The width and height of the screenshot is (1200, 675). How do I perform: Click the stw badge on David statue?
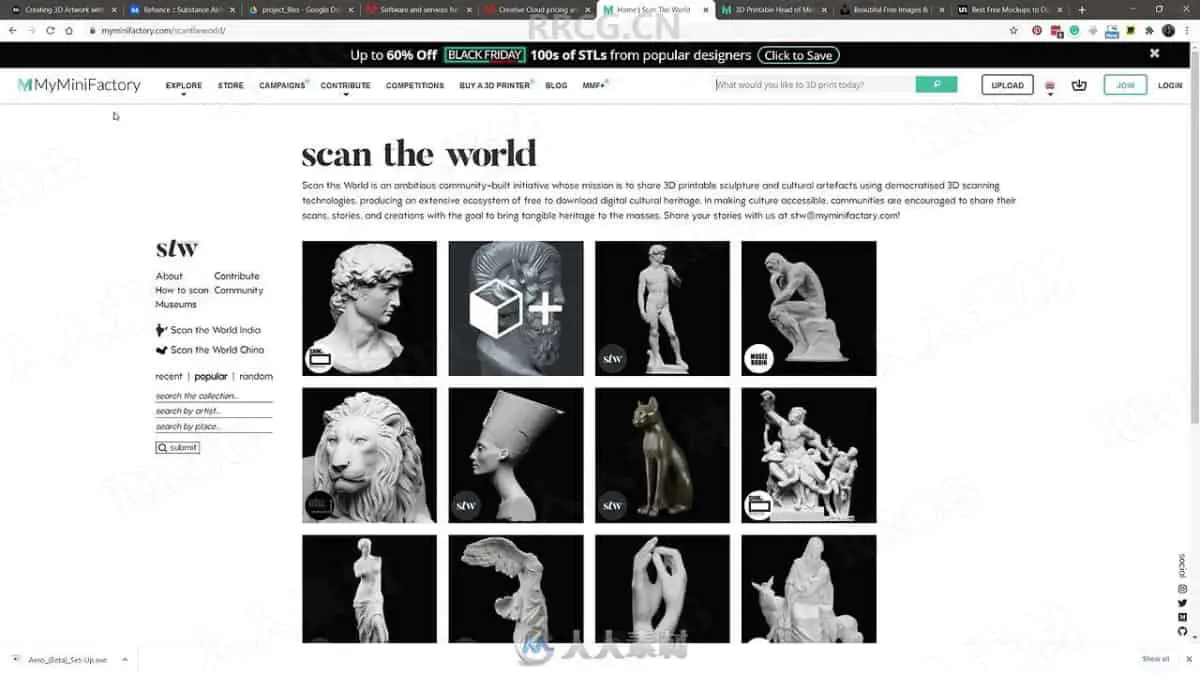612,358
